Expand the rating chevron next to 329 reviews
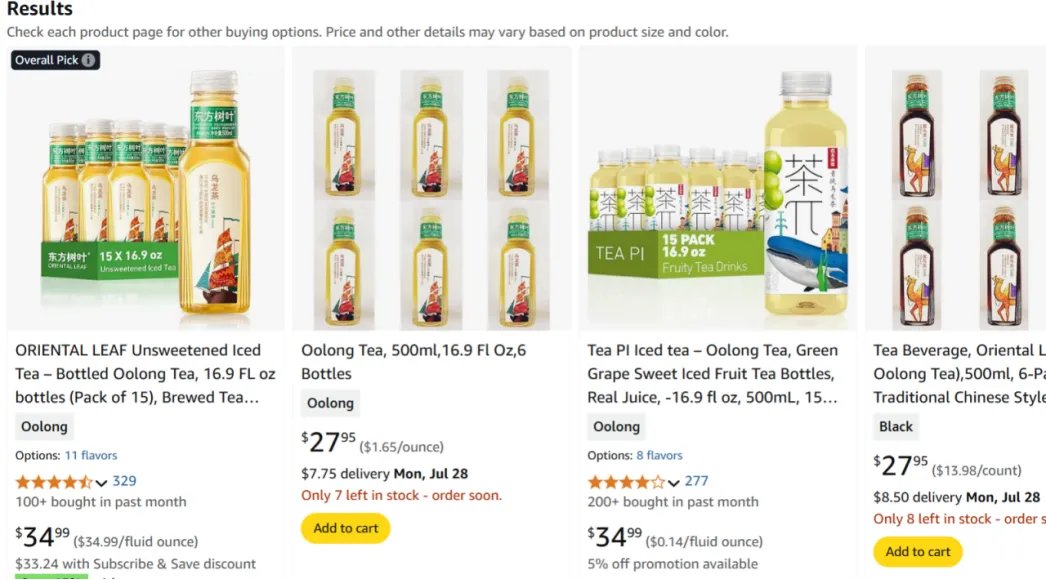The image size is (1046, 580). tap(101, 482)
